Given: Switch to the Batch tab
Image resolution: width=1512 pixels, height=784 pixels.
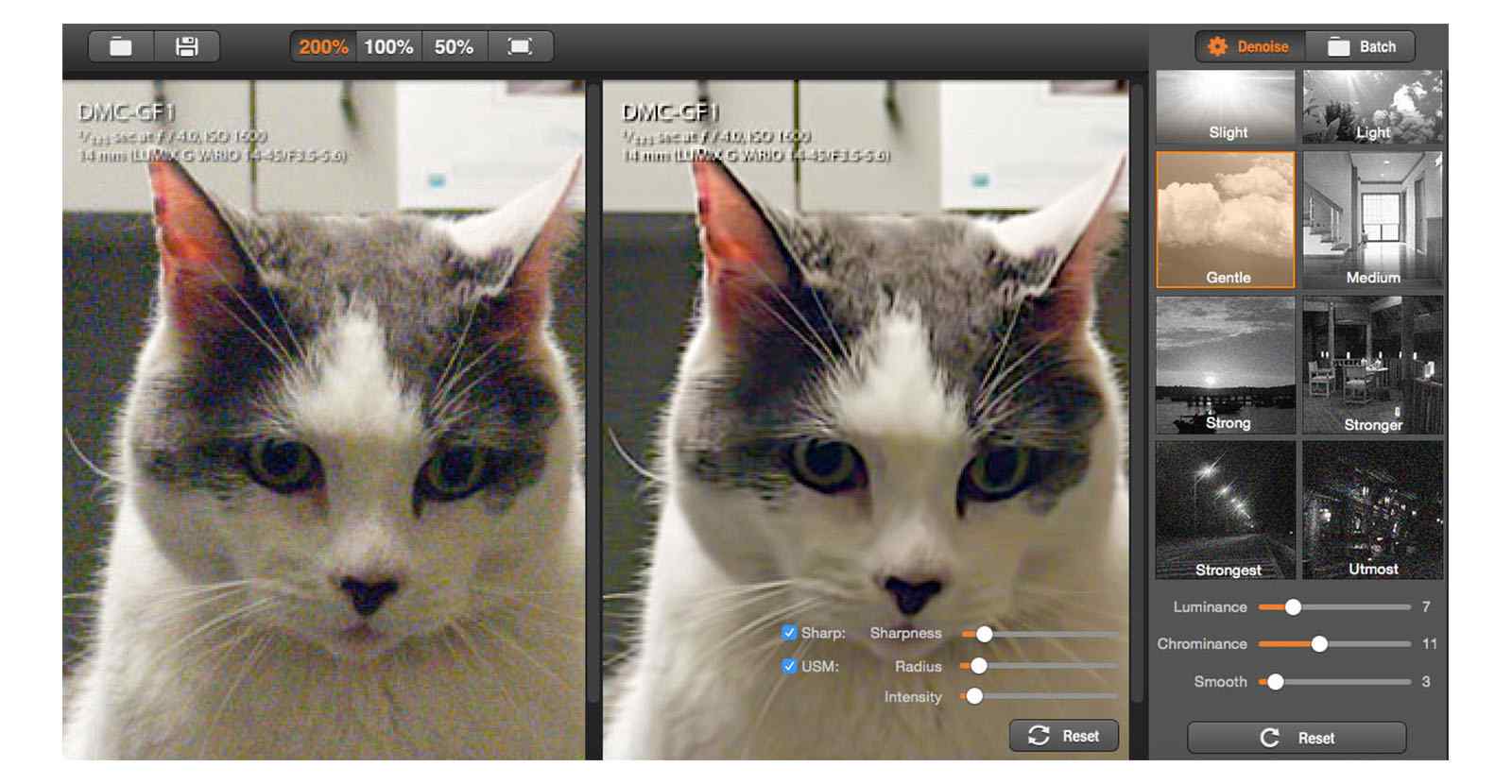Looking at the screenshot, I should [x=1360, y=46].
